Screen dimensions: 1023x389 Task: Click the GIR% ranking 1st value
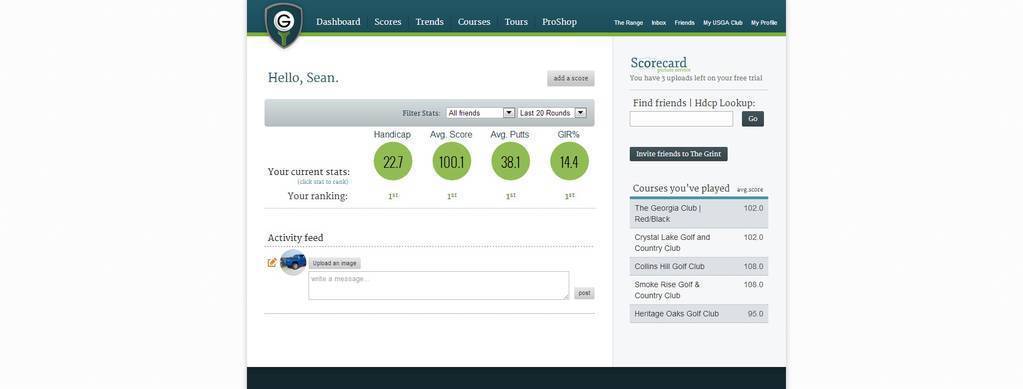(570, 196)
